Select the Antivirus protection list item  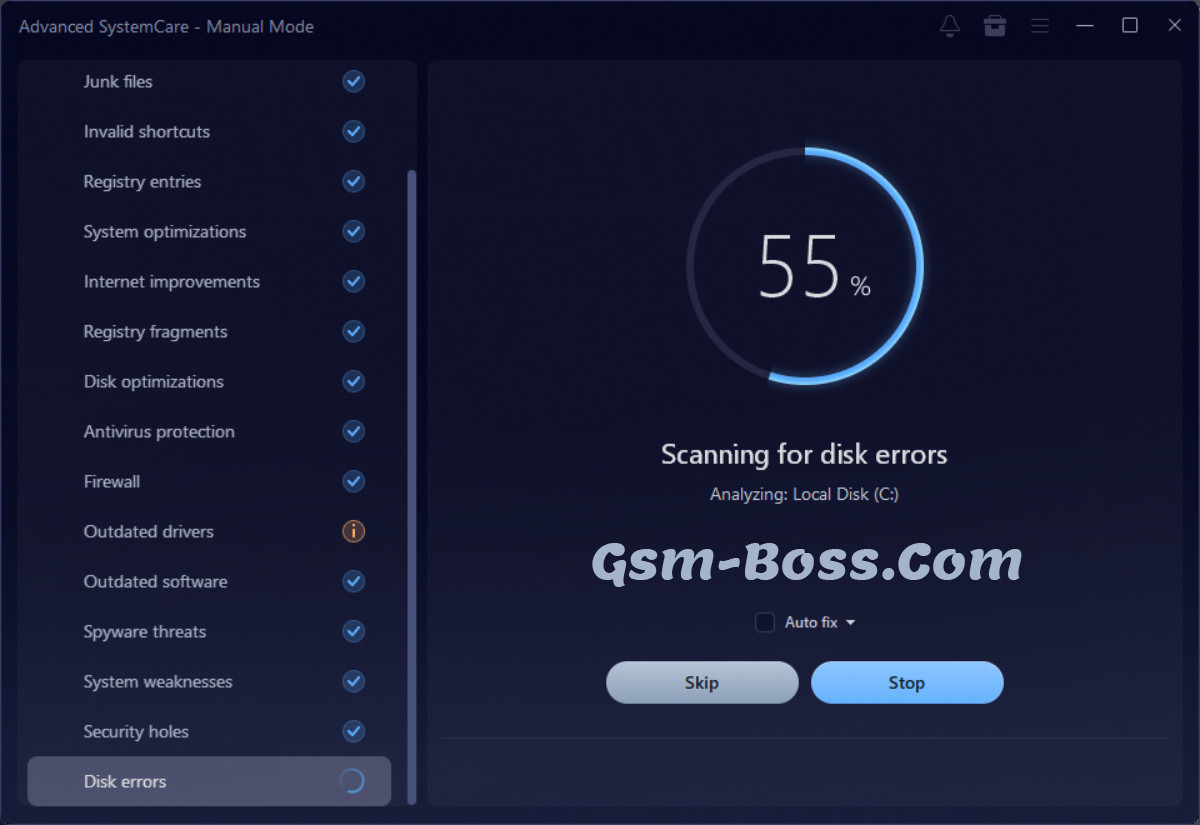point(209,431)
